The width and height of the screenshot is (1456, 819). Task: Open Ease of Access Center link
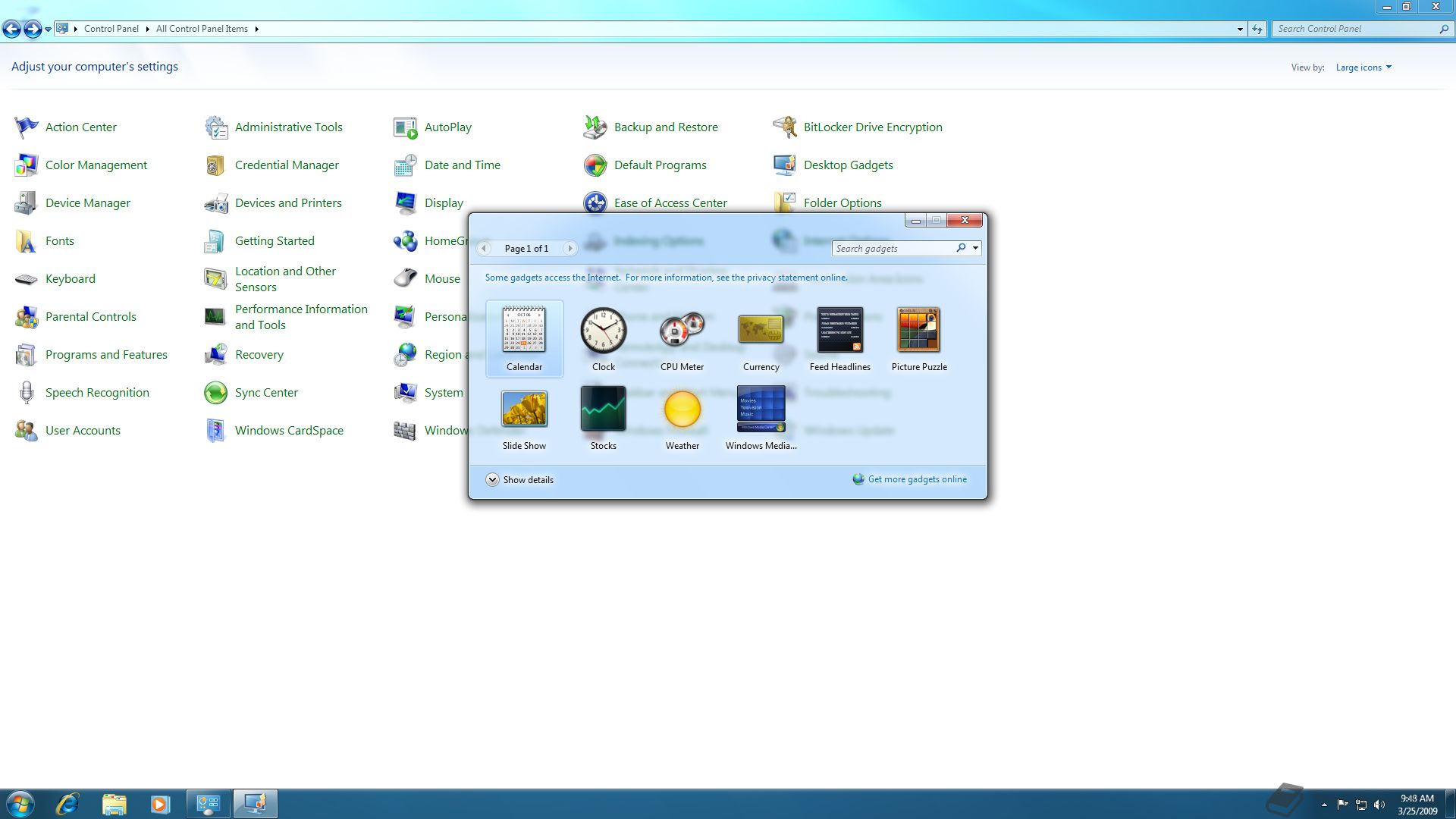670,203
